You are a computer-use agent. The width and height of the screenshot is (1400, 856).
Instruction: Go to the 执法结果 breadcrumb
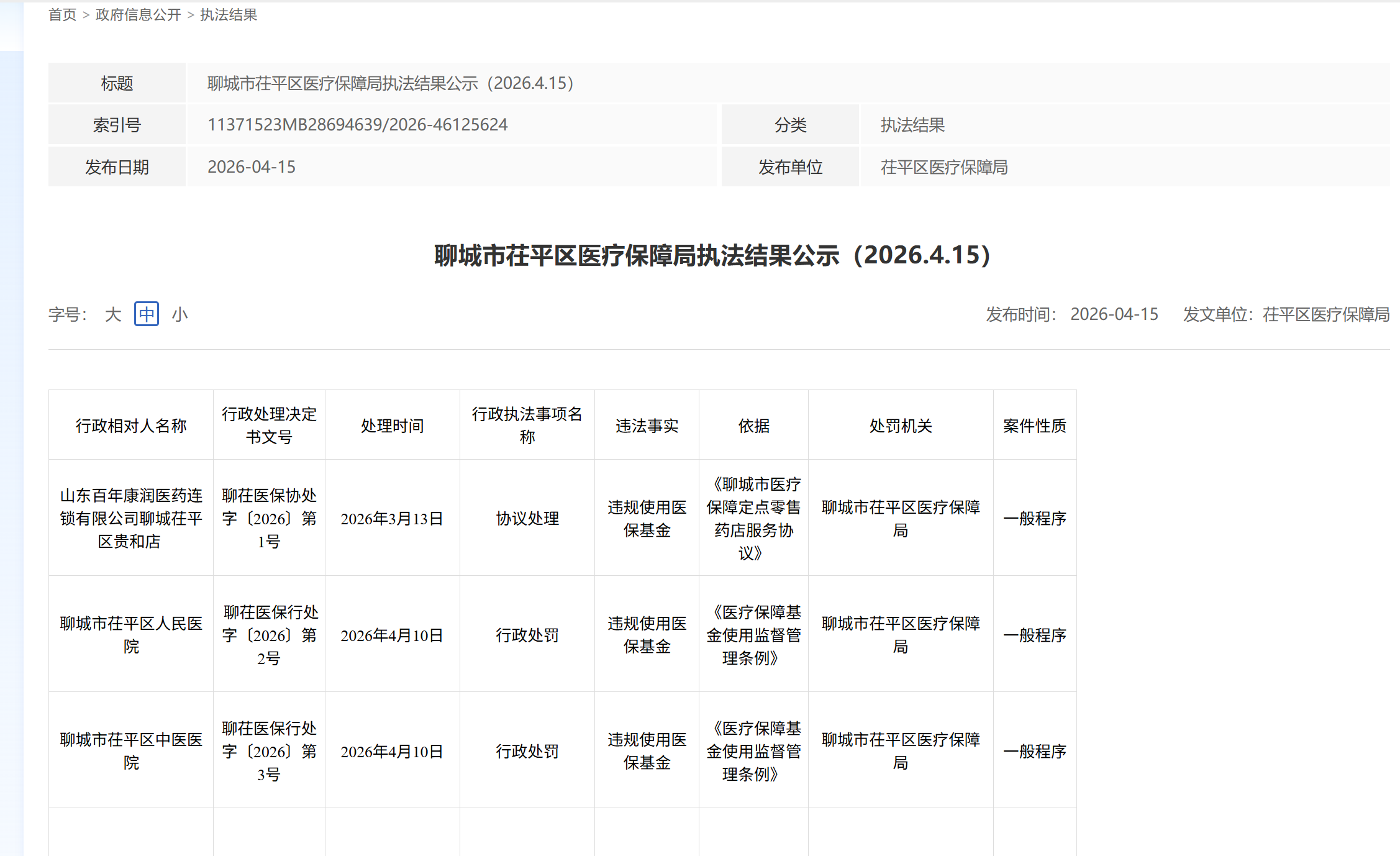228,14
